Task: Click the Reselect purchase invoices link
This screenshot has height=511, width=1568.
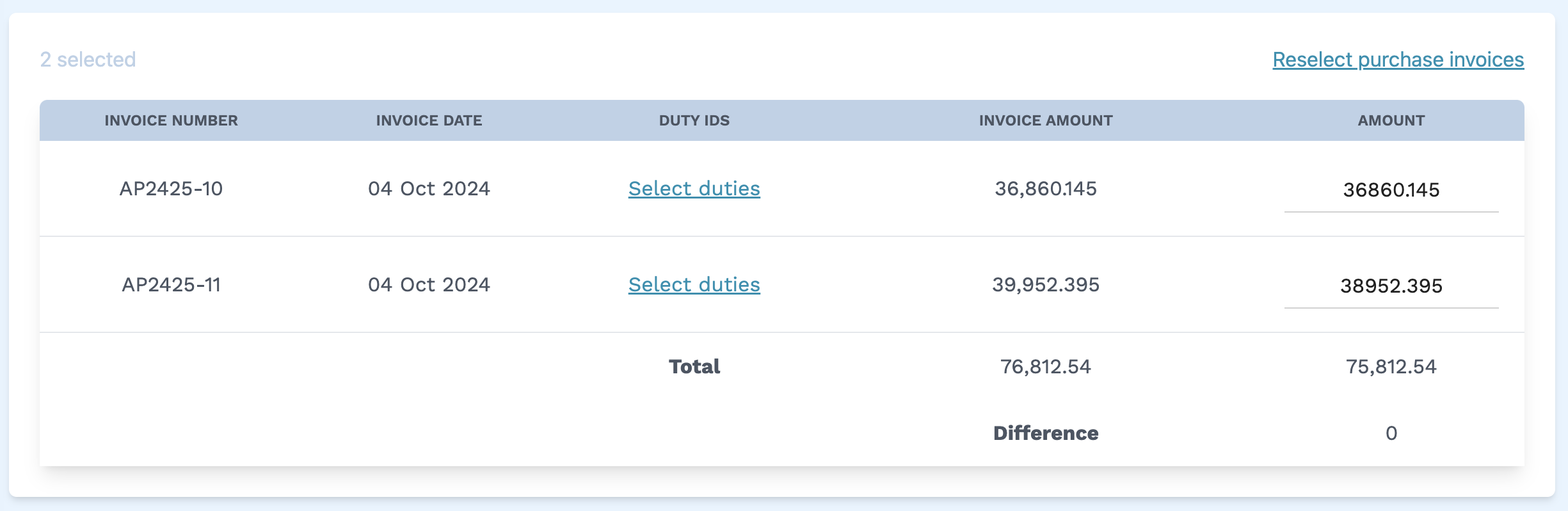Action: pyautogui.click(x=1398, y=60)
